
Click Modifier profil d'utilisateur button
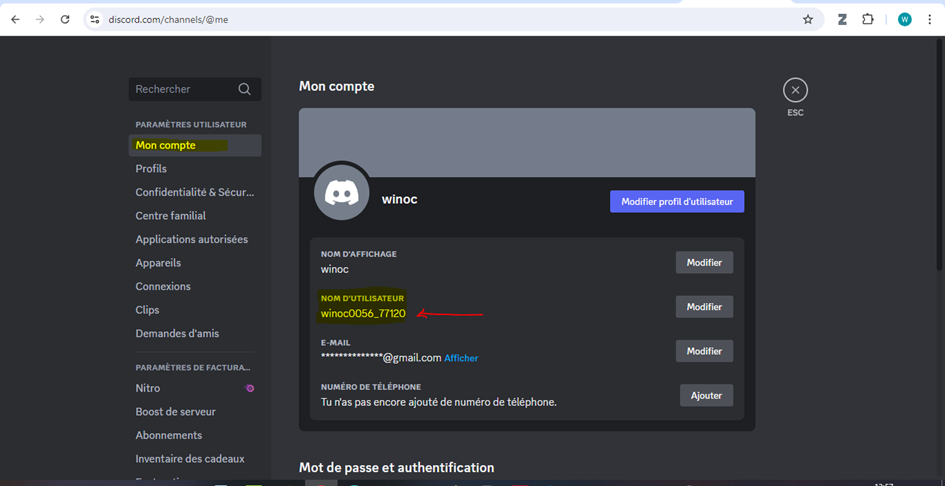click(x=676, y=202)
